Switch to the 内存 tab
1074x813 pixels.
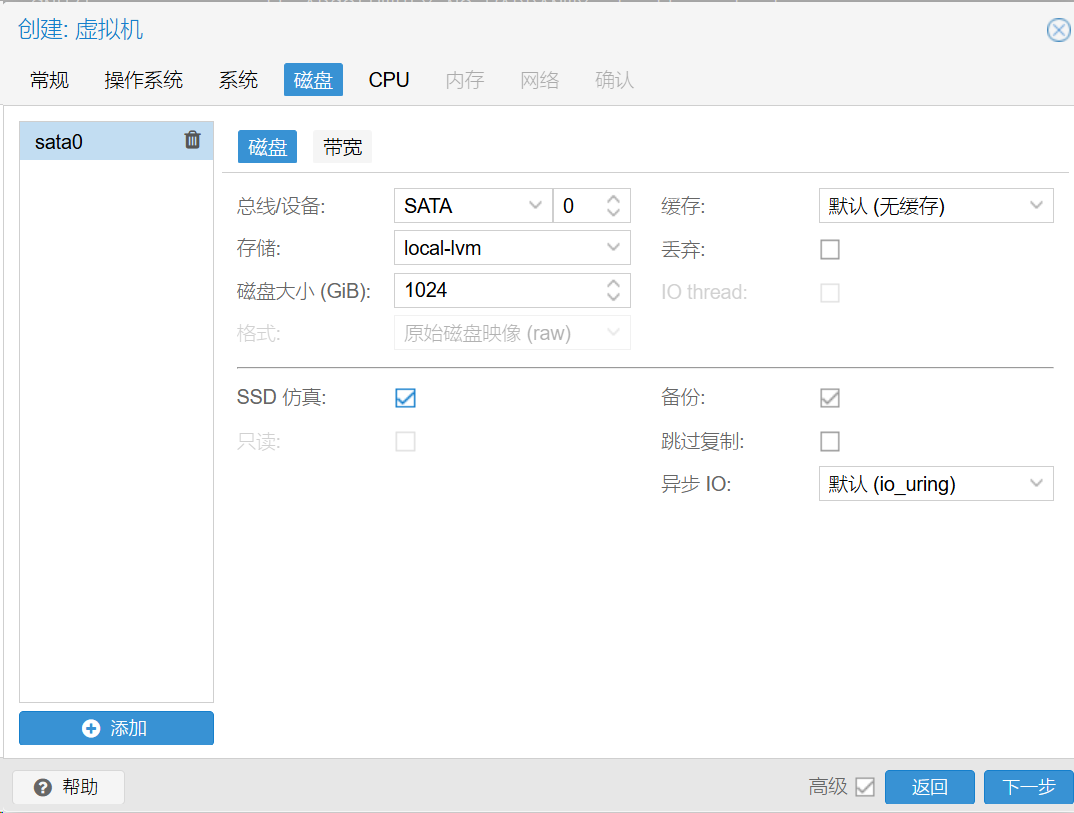pyautogui.click(x=464, y=80)
